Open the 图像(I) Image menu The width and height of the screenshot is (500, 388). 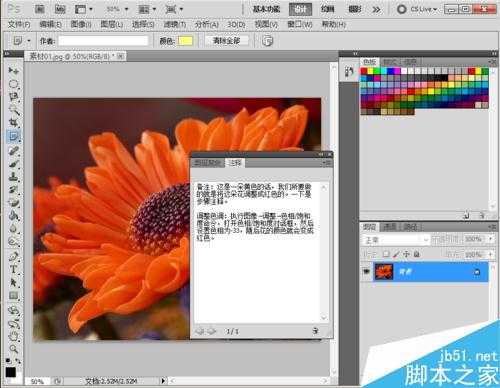pos(81,24)
